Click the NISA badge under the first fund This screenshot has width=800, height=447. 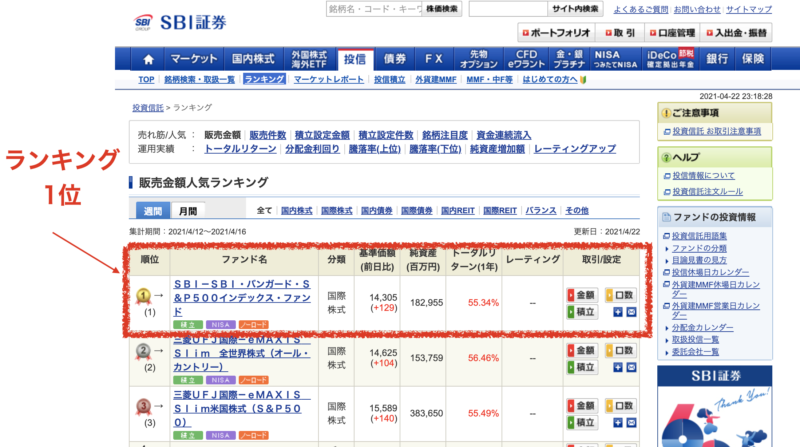pyautogui.click(x=221, y=324)
